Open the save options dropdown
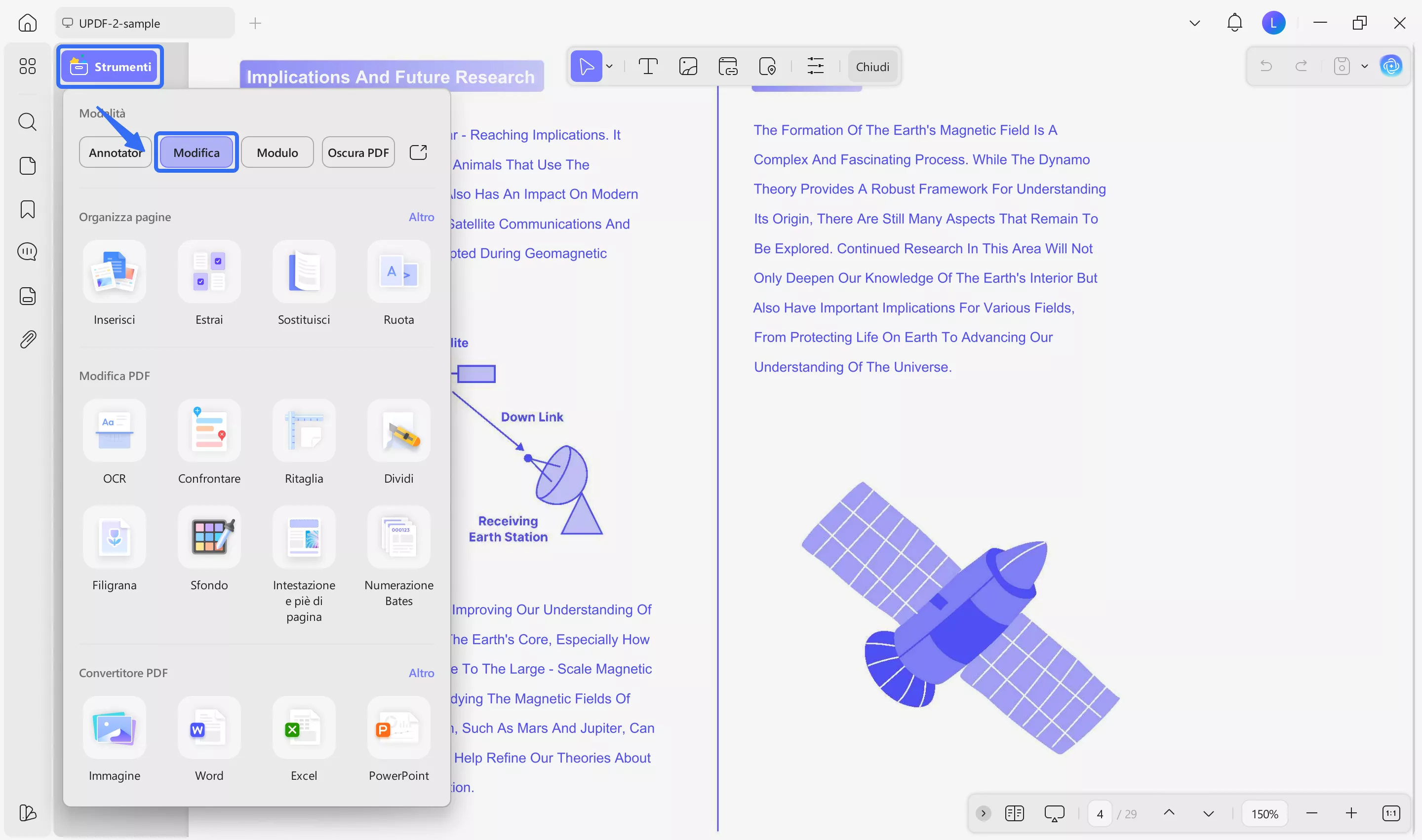 coord(1365,66)
